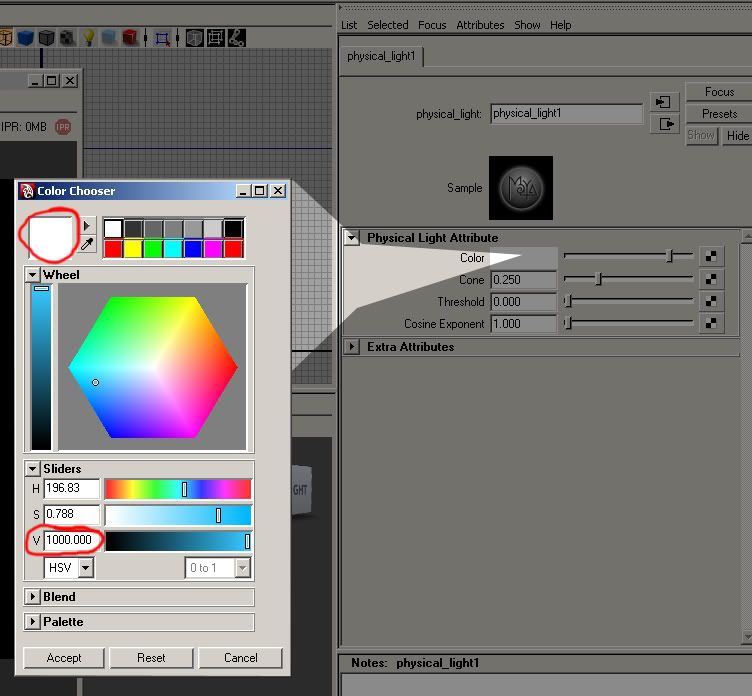Select the physical_light1 tab
This screenshot has height=696, width=752.
[383, 57]
